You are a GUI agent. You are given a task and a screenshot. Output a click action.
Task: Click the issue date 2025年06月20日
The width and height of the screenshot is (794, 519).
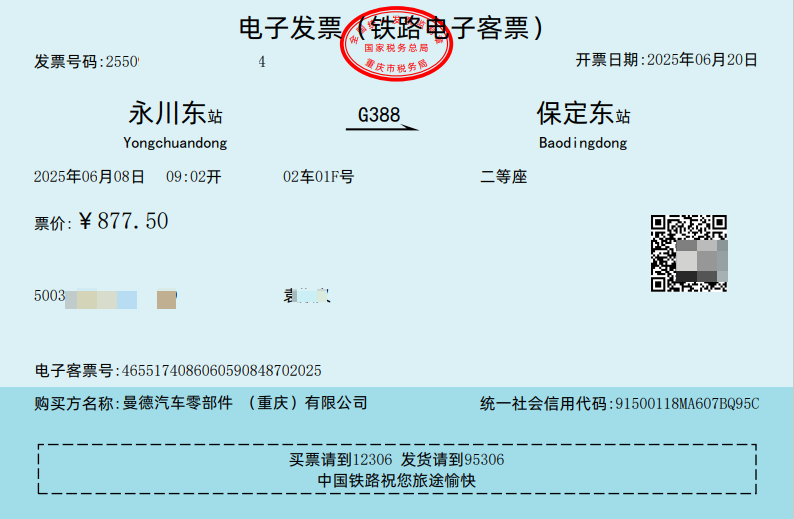pyautogui.click(x=702, y=60)
